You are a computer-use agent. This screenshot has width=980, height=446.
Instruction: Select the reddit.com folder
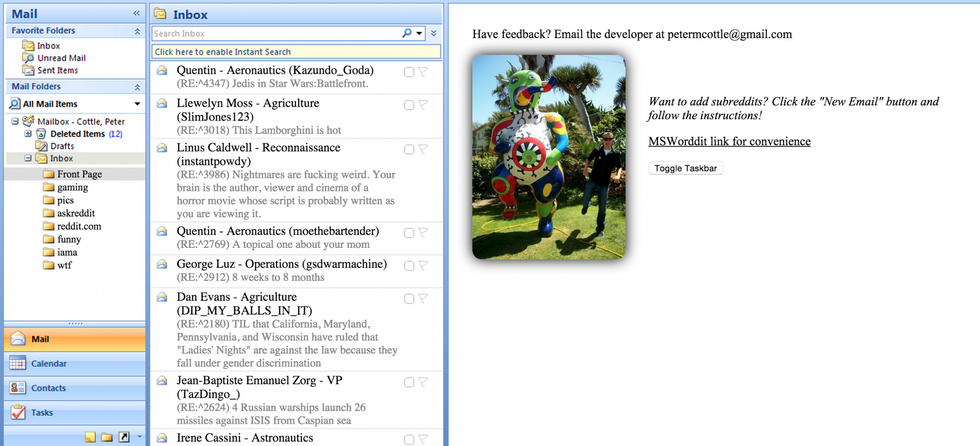(x=79, y=226)
